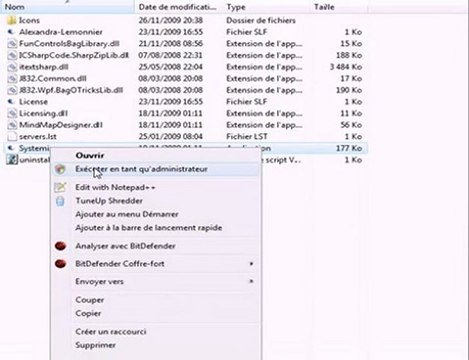Select the uninstall script file icon

pyautogui.click(x=12, y=160)
